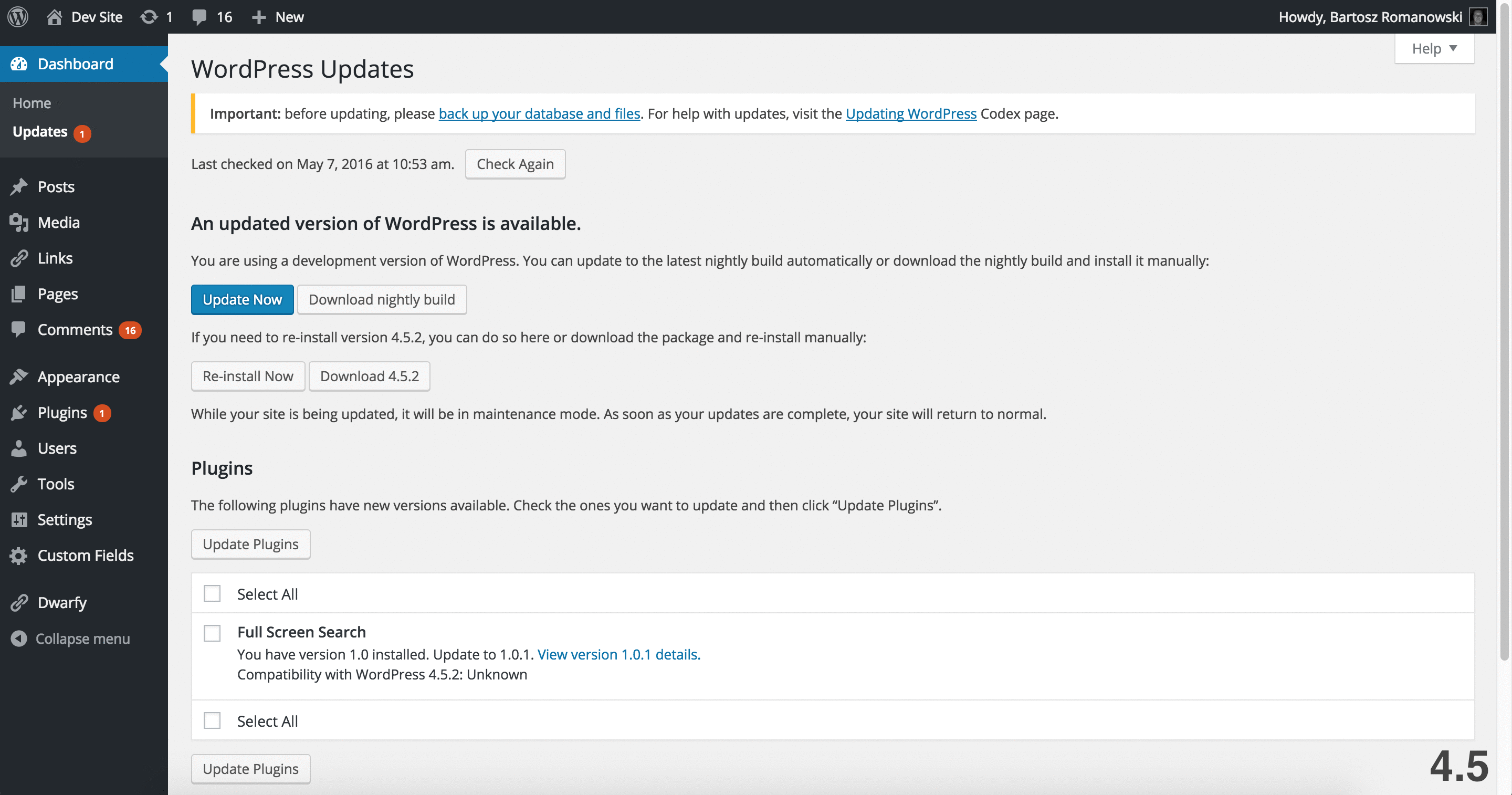Click the Update Now button

[243, 299]
